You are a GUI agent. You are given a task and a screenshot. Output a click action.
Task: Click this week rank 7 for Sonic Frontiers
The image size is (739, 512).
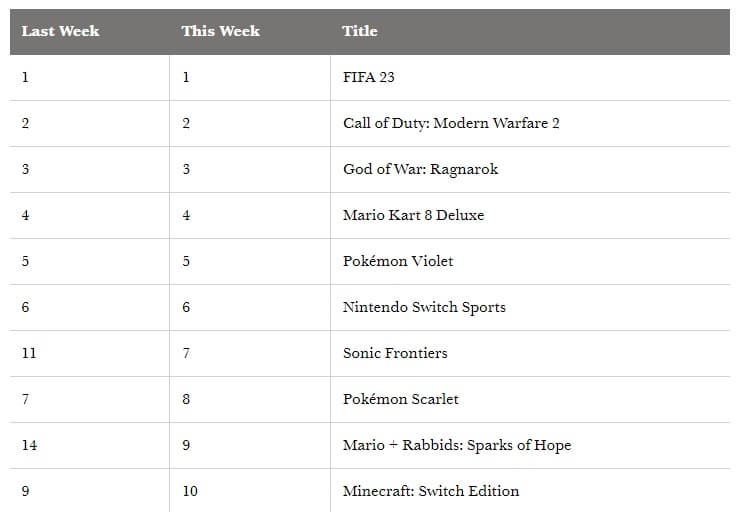click(186, 353)
